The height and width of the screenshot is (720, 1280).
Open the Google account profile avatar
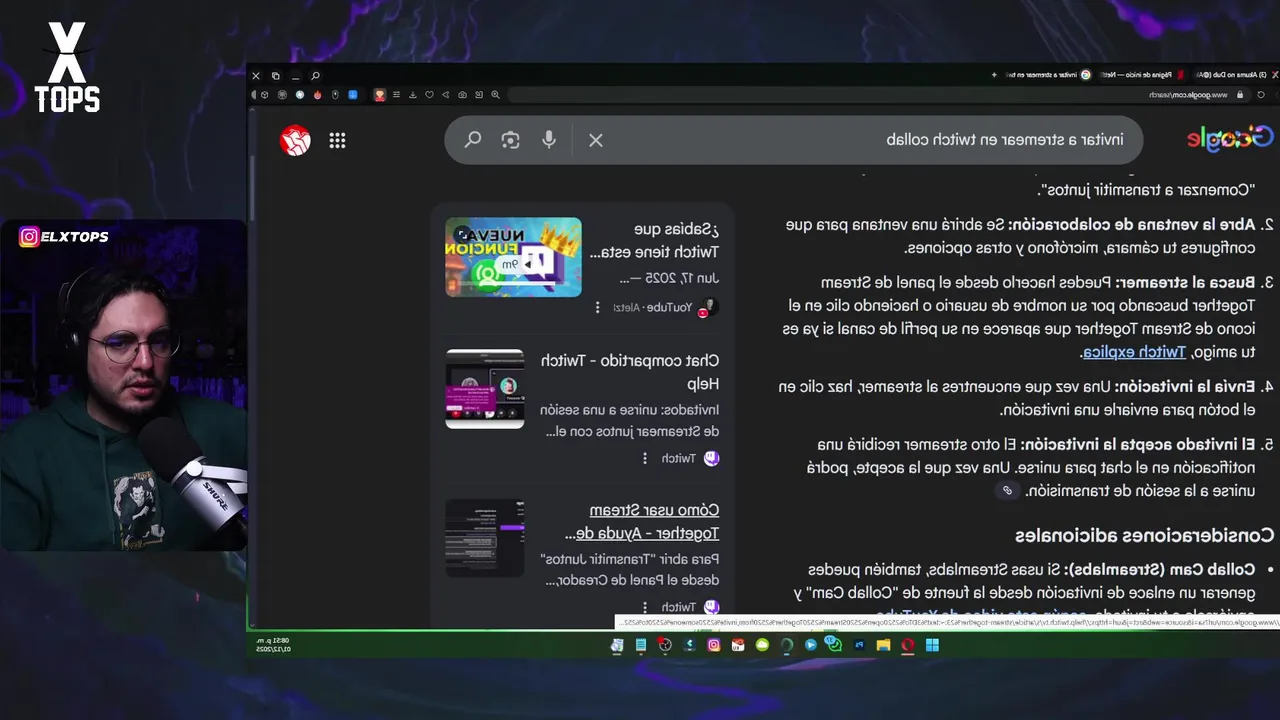click(295, 141)
